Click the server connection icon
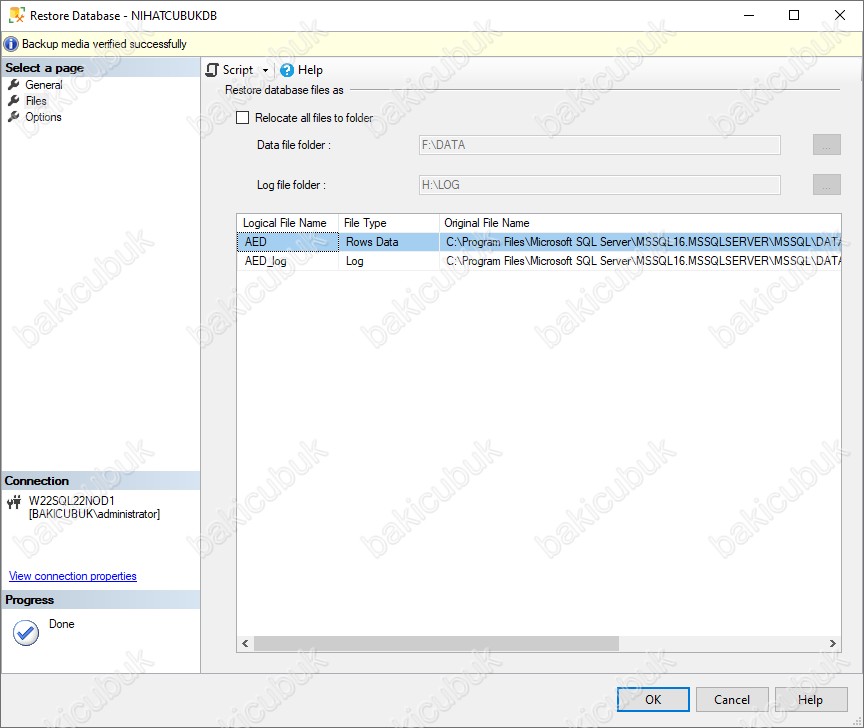The image size is (864, 728). (x=14, y=502)
